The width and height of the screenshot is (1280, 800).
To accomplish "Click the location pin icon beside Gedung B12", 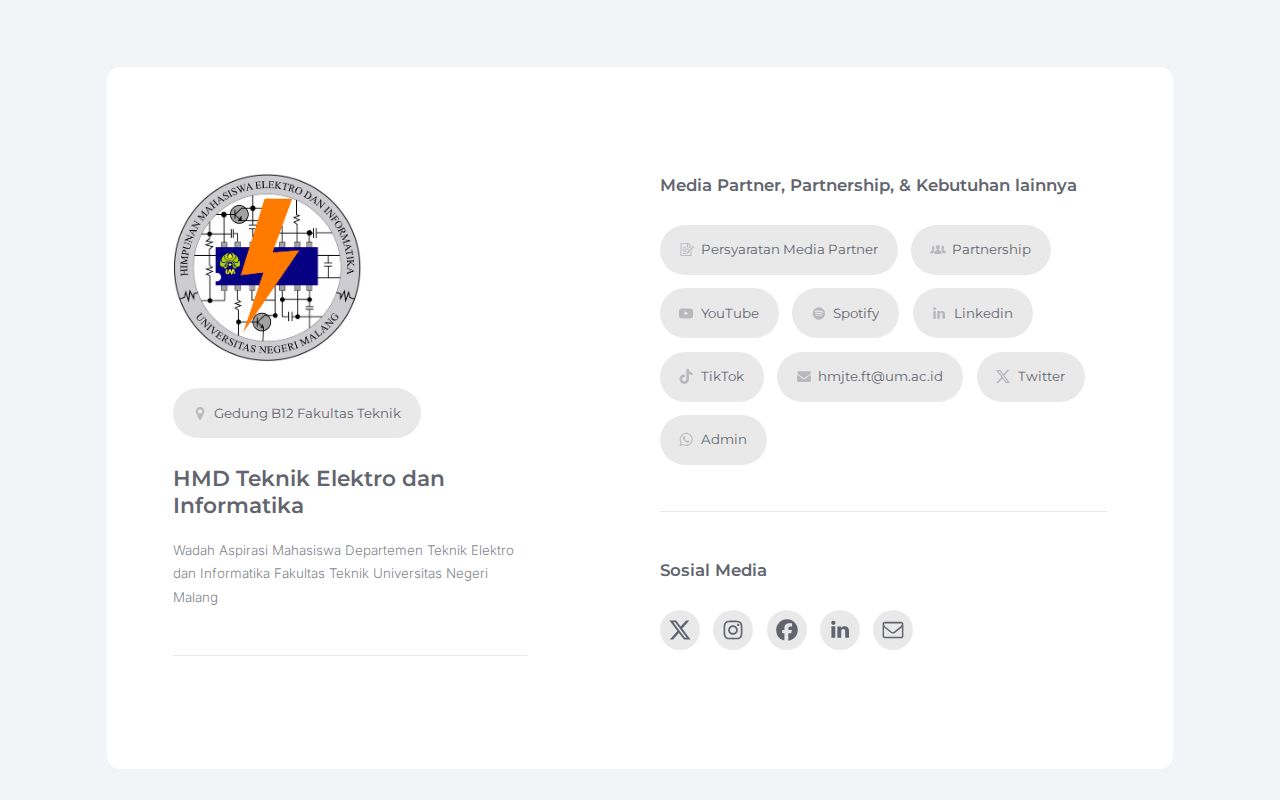I will 200,413.
